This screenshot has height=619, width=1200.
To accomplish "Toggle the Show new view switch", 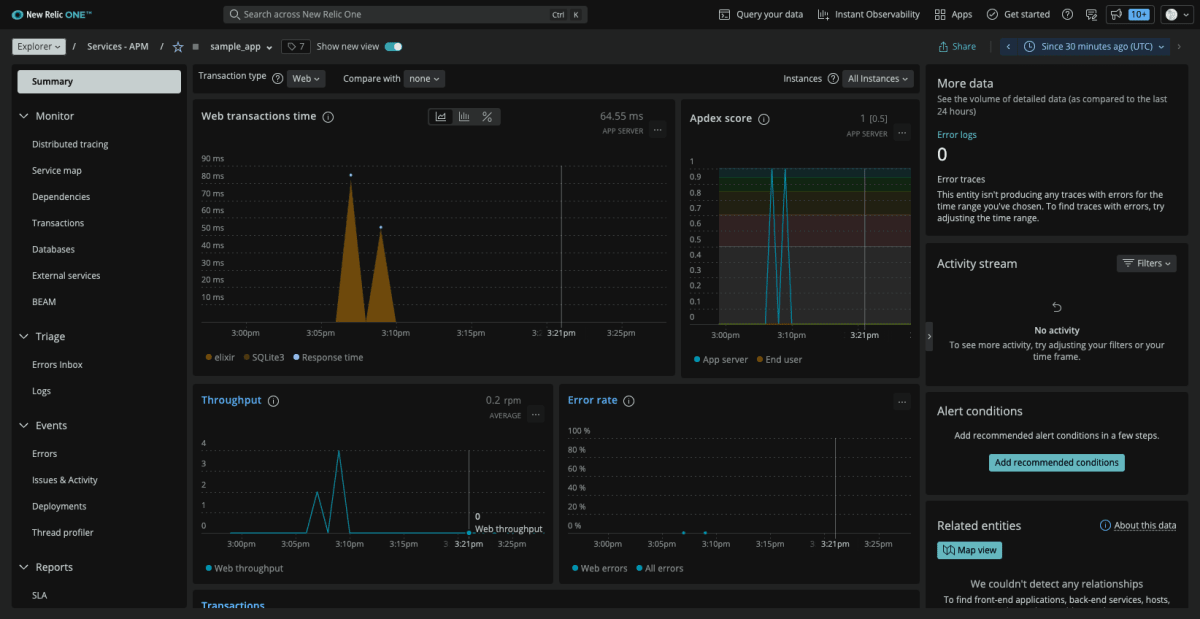I will click(x=393, y=47).
